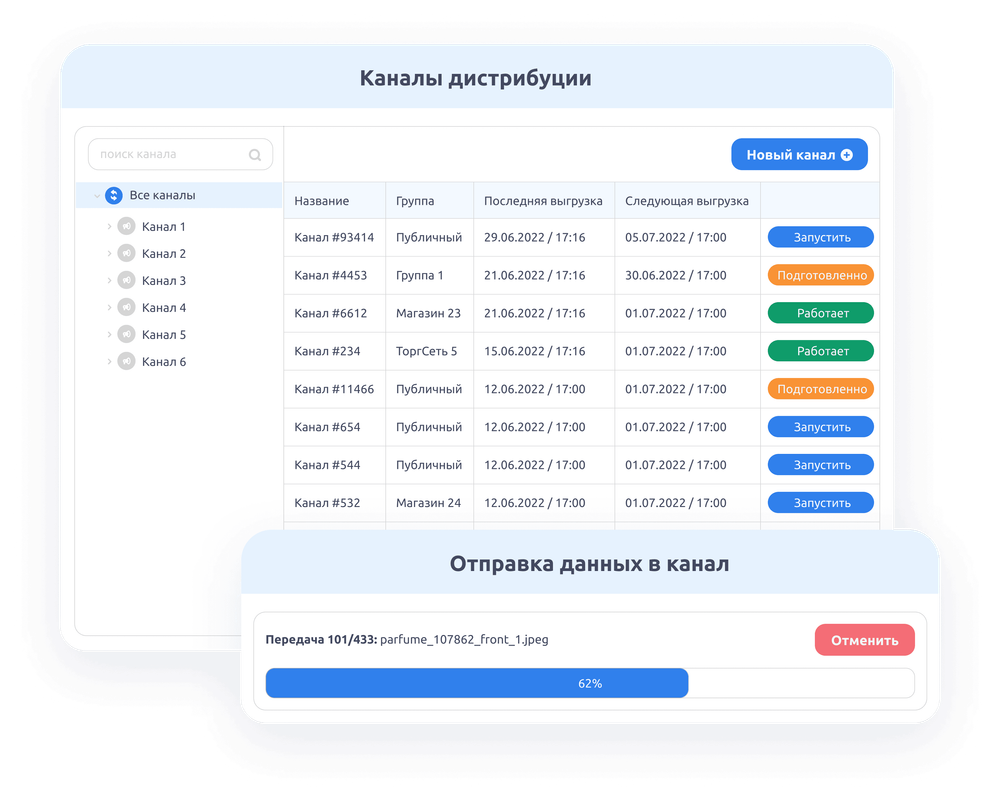Cancel the data transfer with Отменить
This screenshot has width=1000, height=800.
pos(864,640)
